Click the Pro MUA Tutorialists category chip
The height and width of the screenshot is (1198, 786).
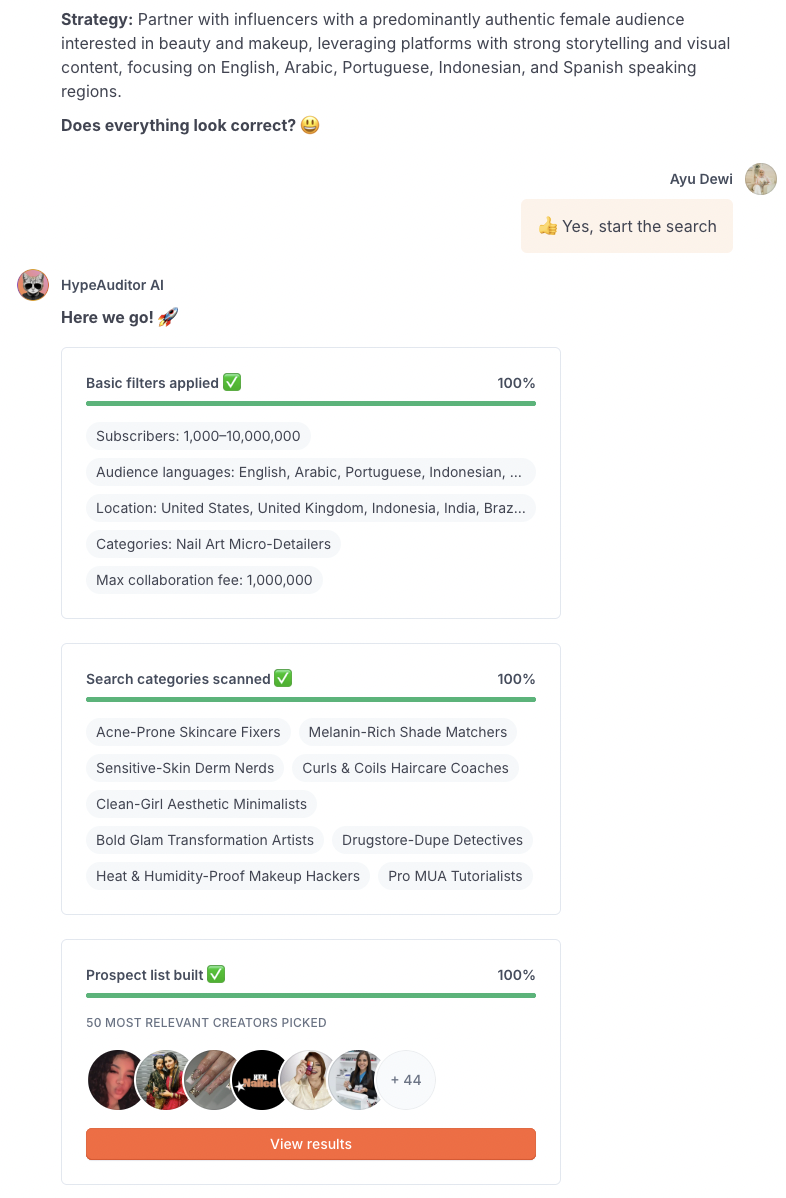click(455, 876)
